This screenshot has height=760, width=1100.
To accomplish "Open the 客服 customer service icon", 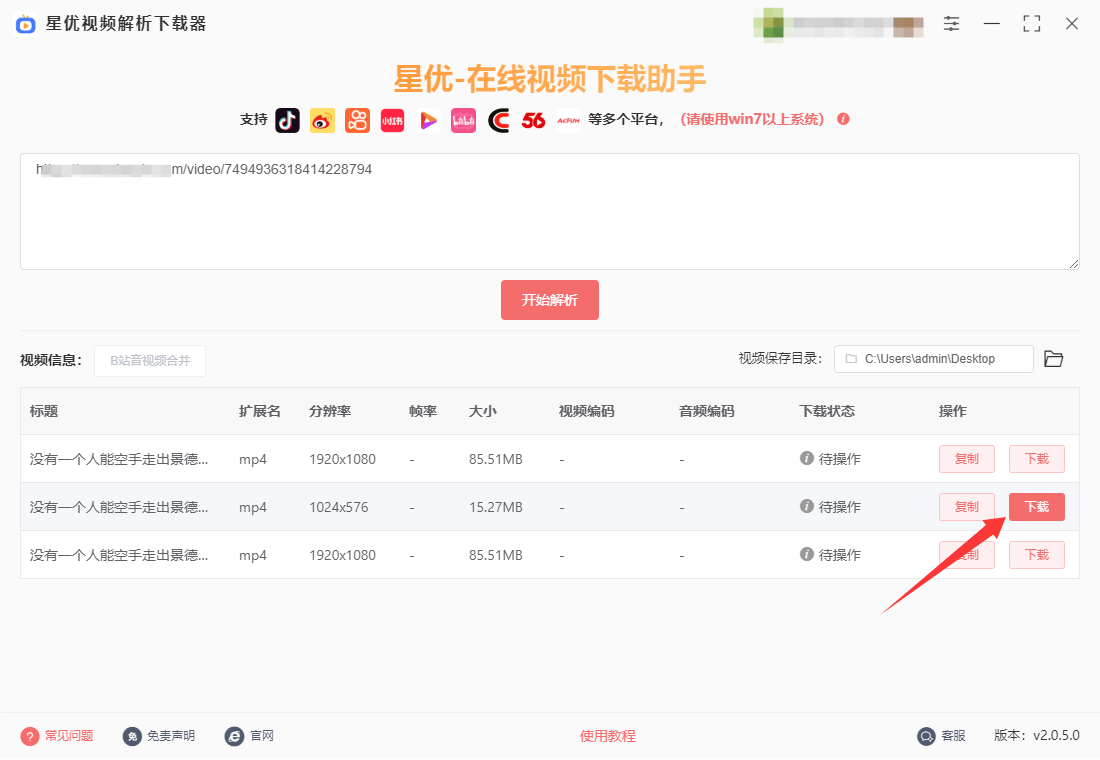I will coord(926,735).
